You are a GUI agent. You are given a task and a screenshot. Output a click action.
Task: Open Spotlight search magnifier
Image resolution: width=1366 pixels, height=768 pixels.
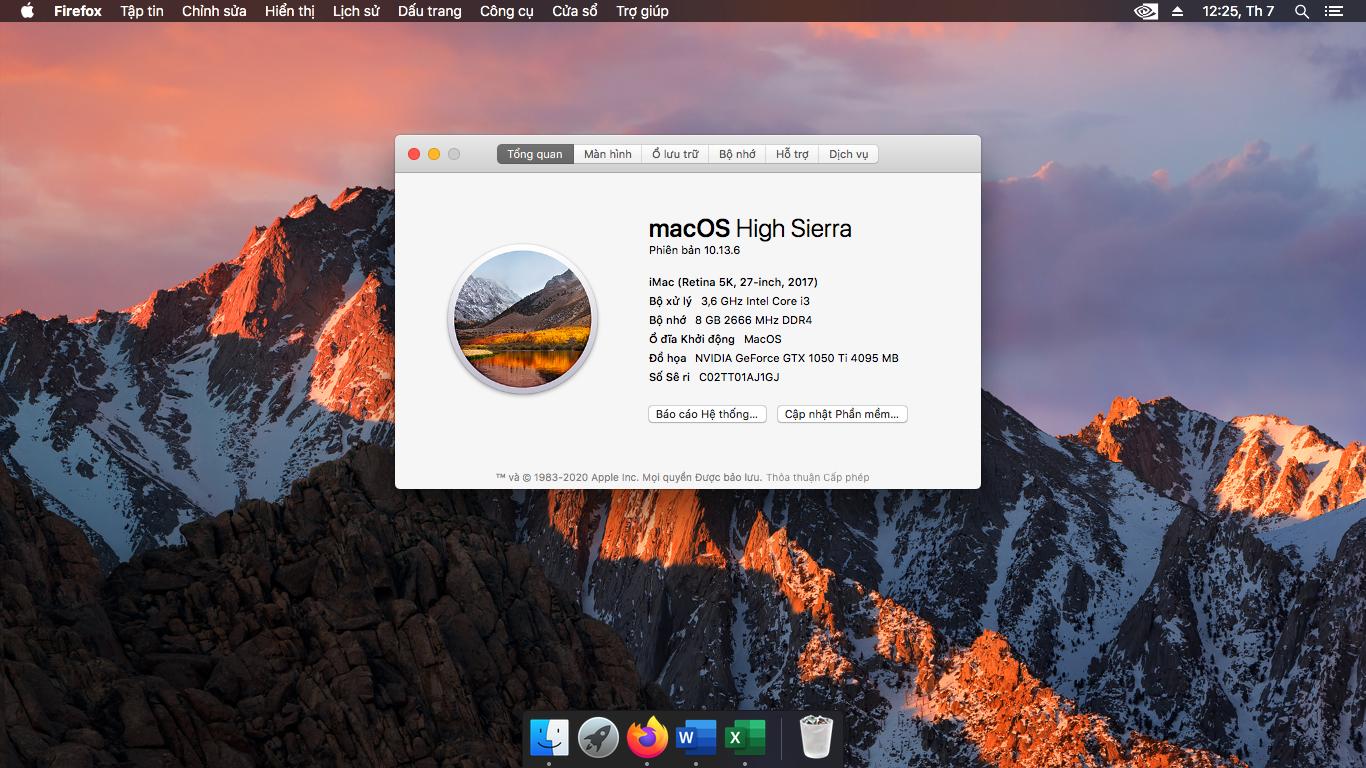(1302, 11)
